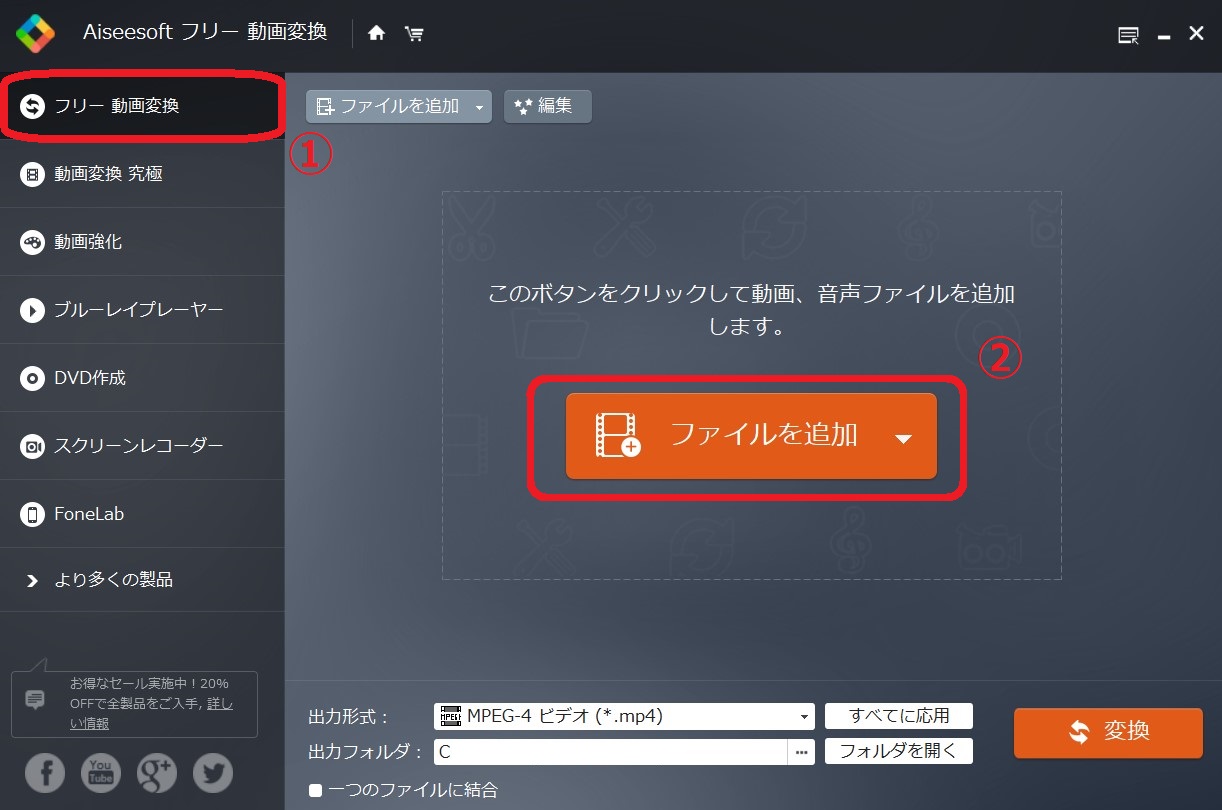Click フォルダを開く button
Viewport: 1222px width, 810px height.
(x=899, y=751)
